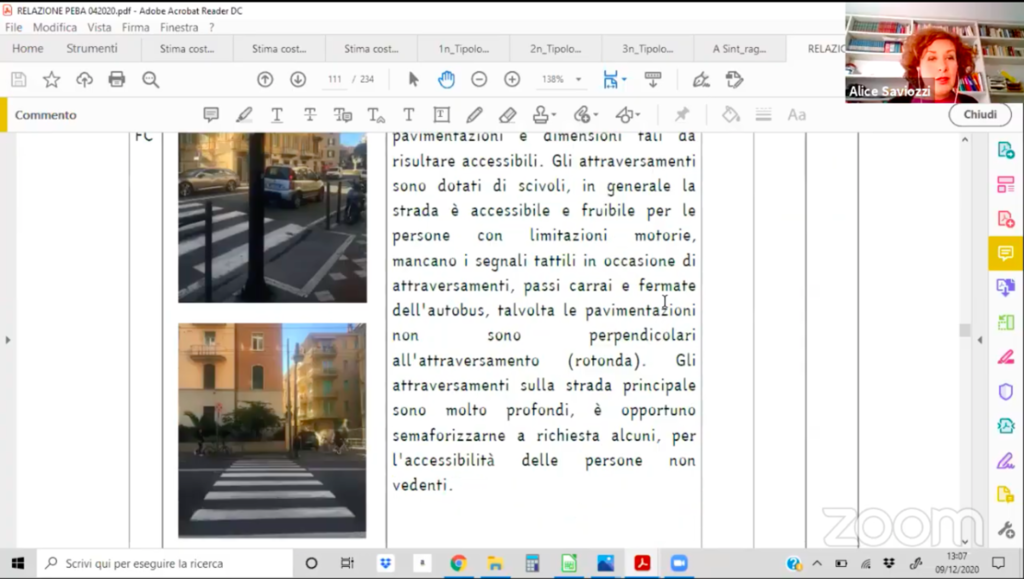Open the Modifica menu
Viewport: 1024px width, 579px height.
click(54, 28)
